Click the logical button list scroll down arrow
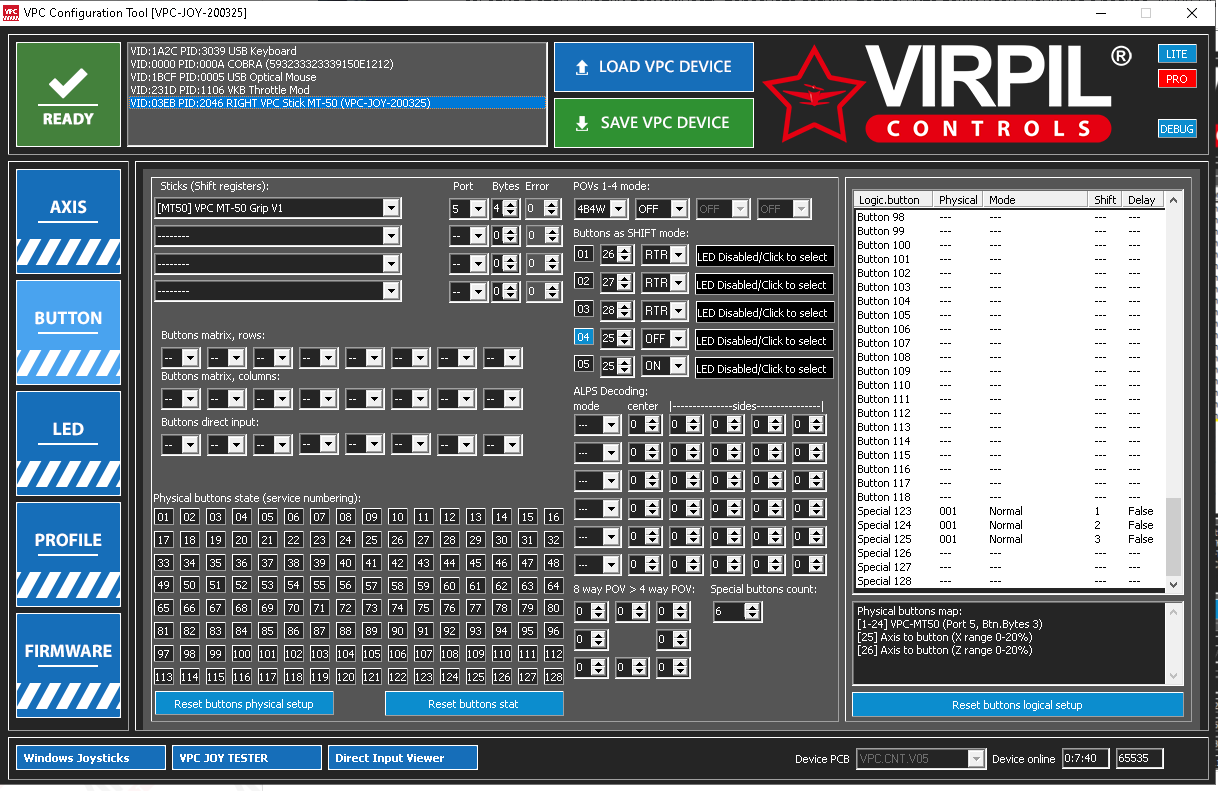1218x791 pixels. (x=1174, y=584)
